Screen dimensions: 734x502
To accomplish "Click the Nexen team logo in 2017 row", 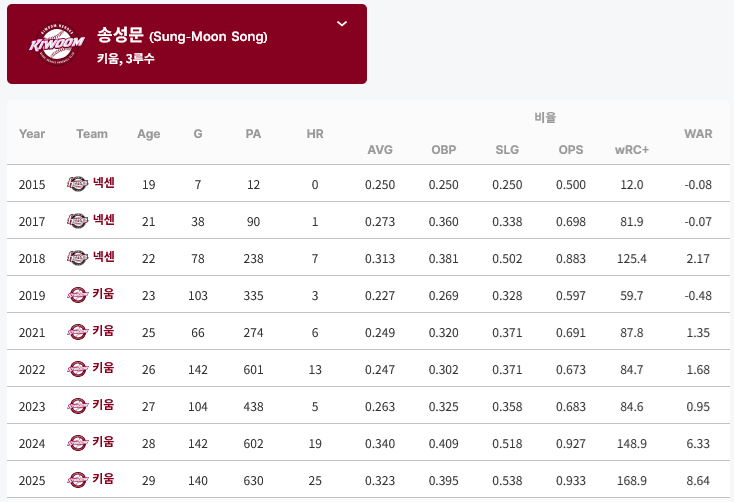I will pos(77,221).
